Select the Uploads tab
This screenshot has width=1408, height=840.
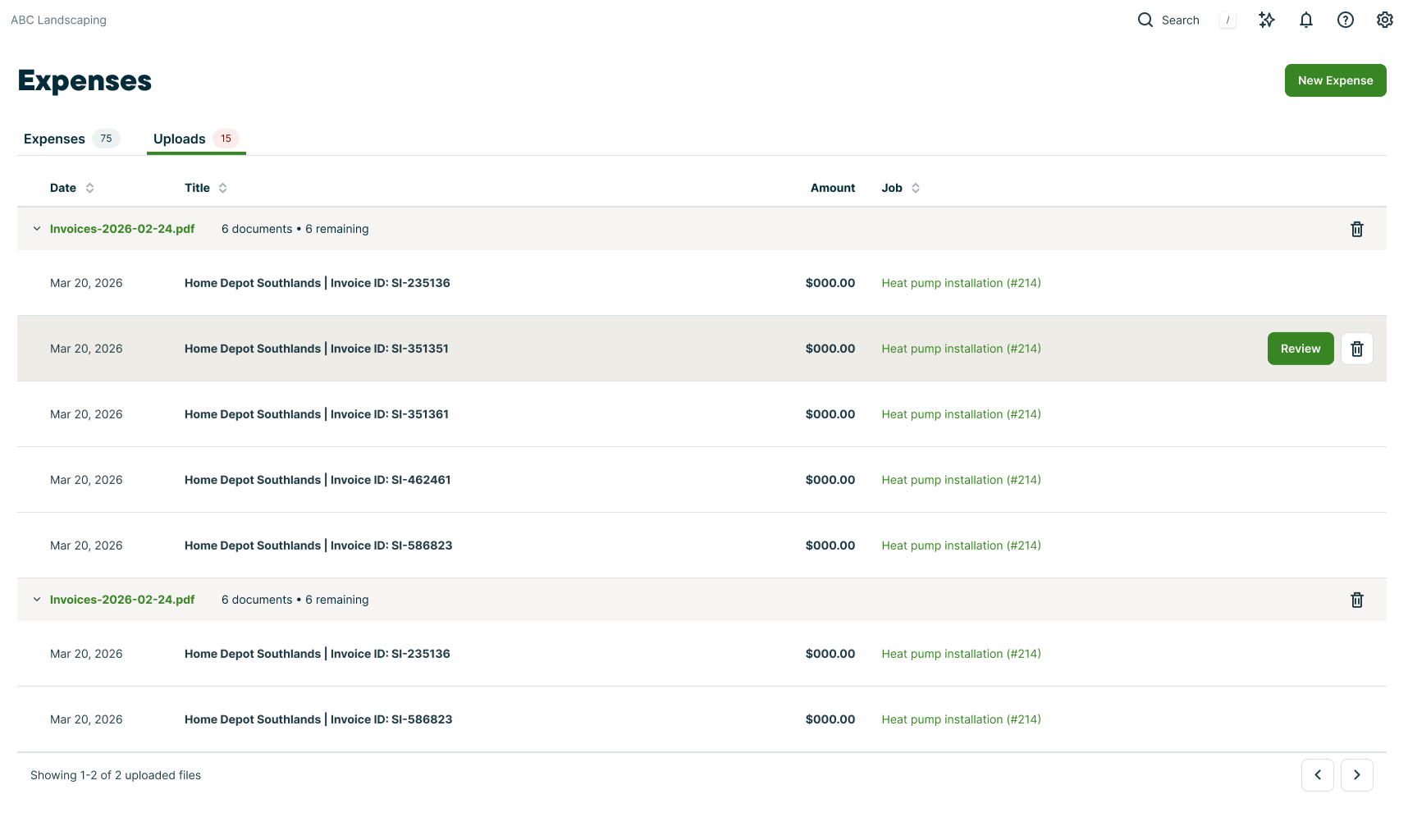(196, 139)
